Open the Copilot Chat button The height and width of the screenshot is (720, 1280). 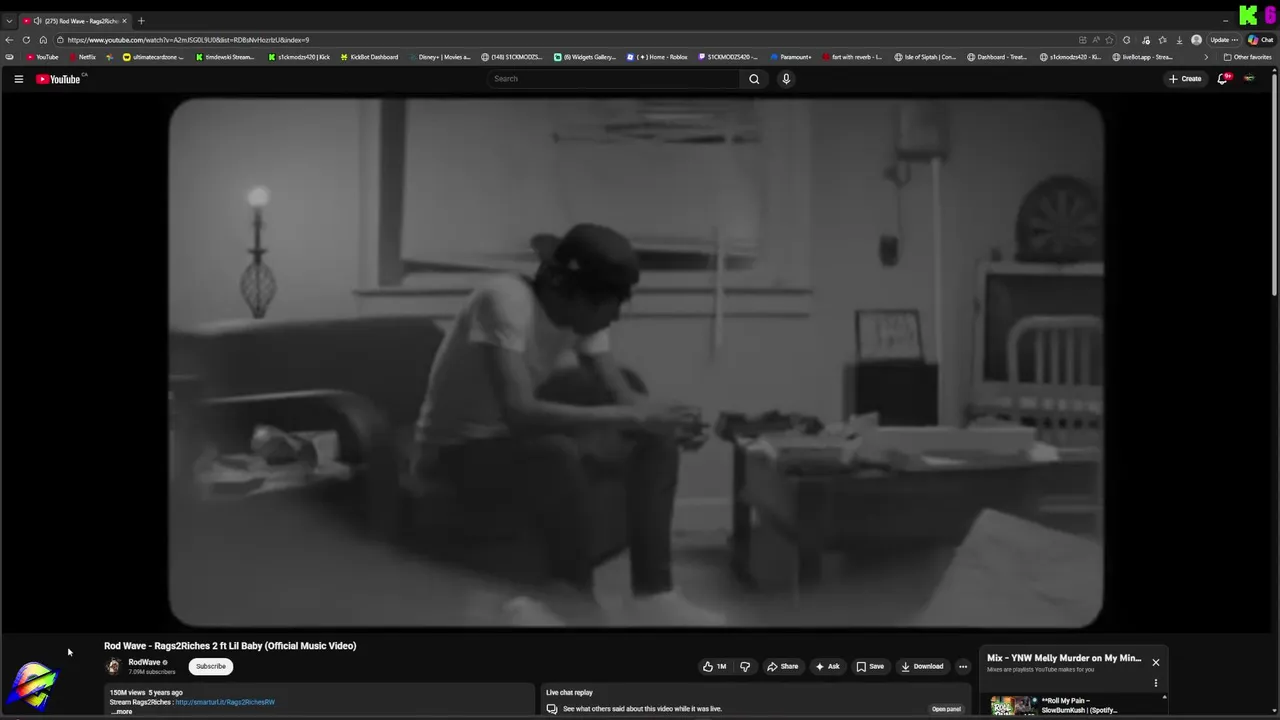[1261, 40]
